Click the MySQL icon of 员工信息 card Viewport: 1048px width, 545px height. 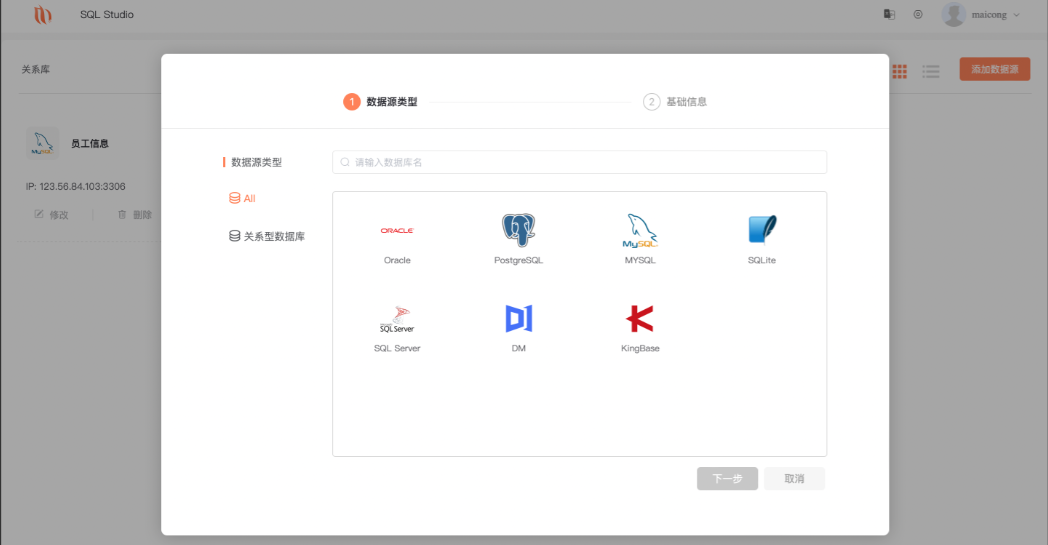click(x=43, y=143)
